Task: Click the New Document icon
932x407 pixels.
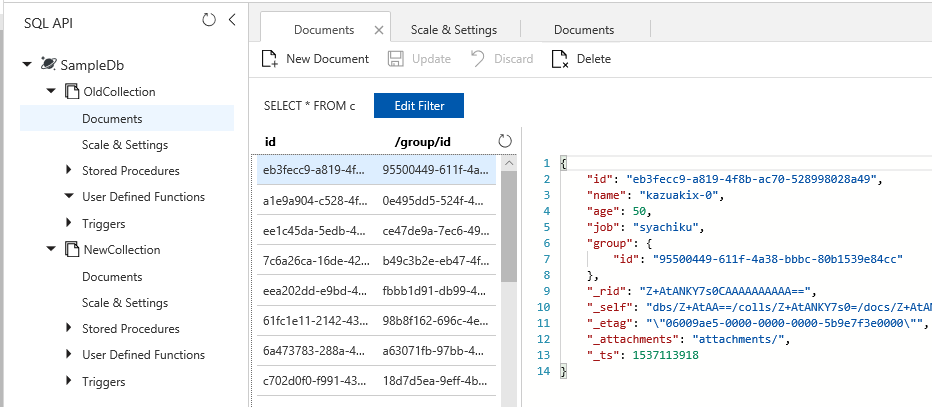Action: (x=270, y=59)
